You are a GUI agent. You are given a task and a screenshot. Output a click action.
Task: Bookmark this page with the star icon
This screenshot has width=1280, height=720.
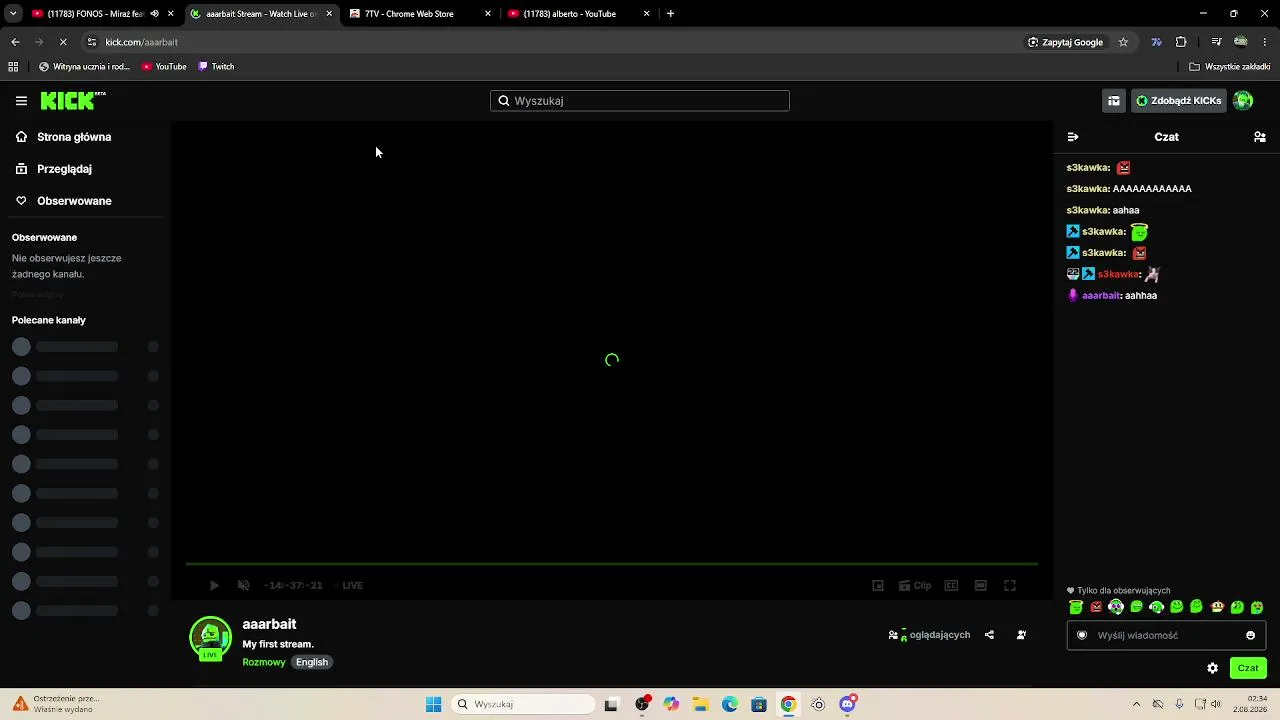click(1123, 42)
